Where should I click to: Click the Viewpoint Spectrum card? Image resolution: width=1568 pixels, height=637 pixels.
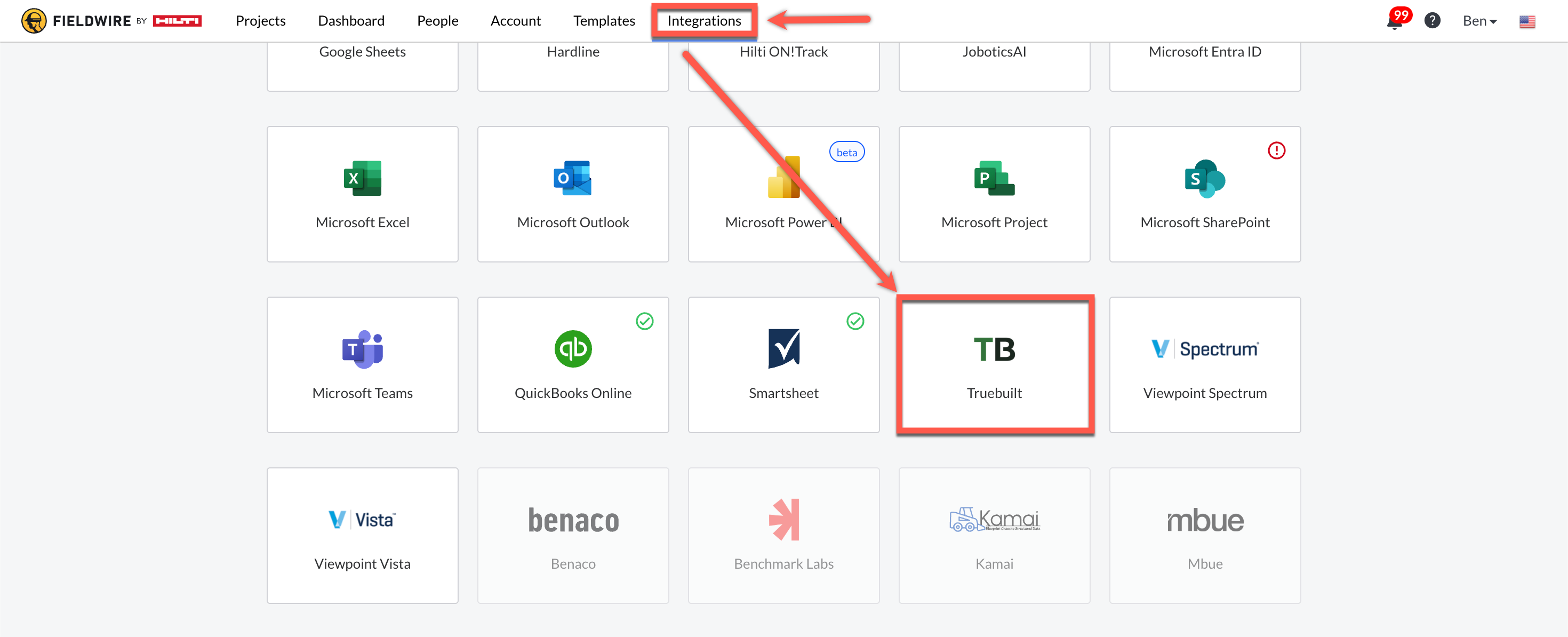[x=1204, y=365]
